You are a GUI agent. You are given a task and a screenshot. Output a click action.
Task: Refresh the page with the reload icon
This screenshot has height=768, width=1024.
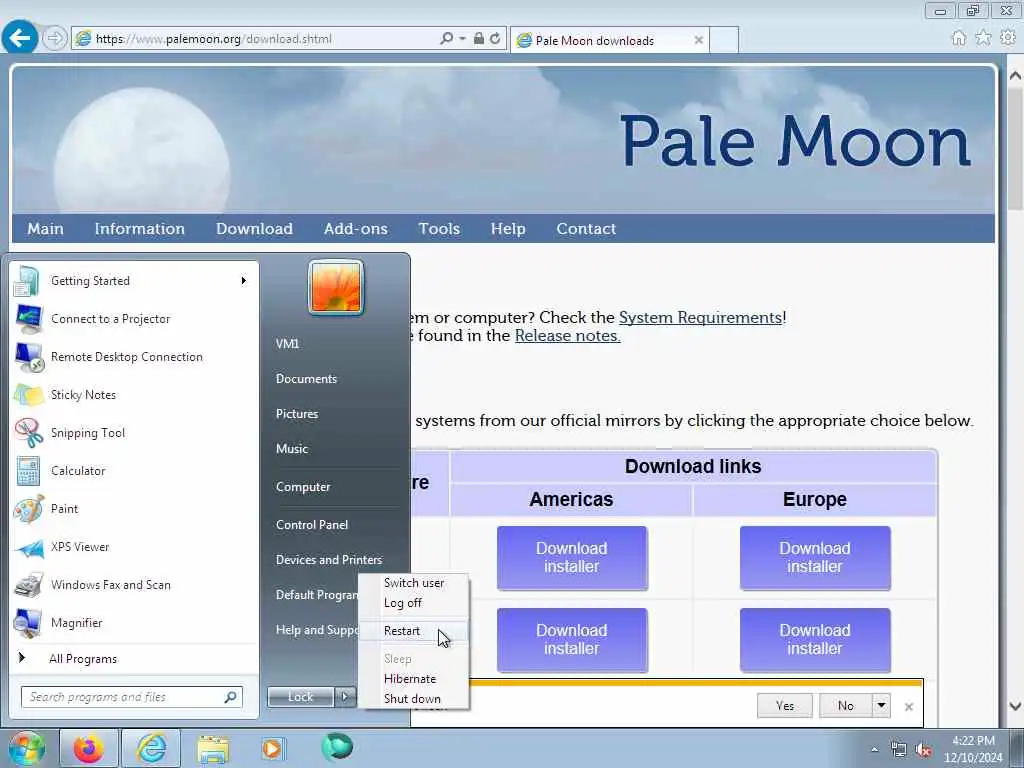click(x=496, y=39)
